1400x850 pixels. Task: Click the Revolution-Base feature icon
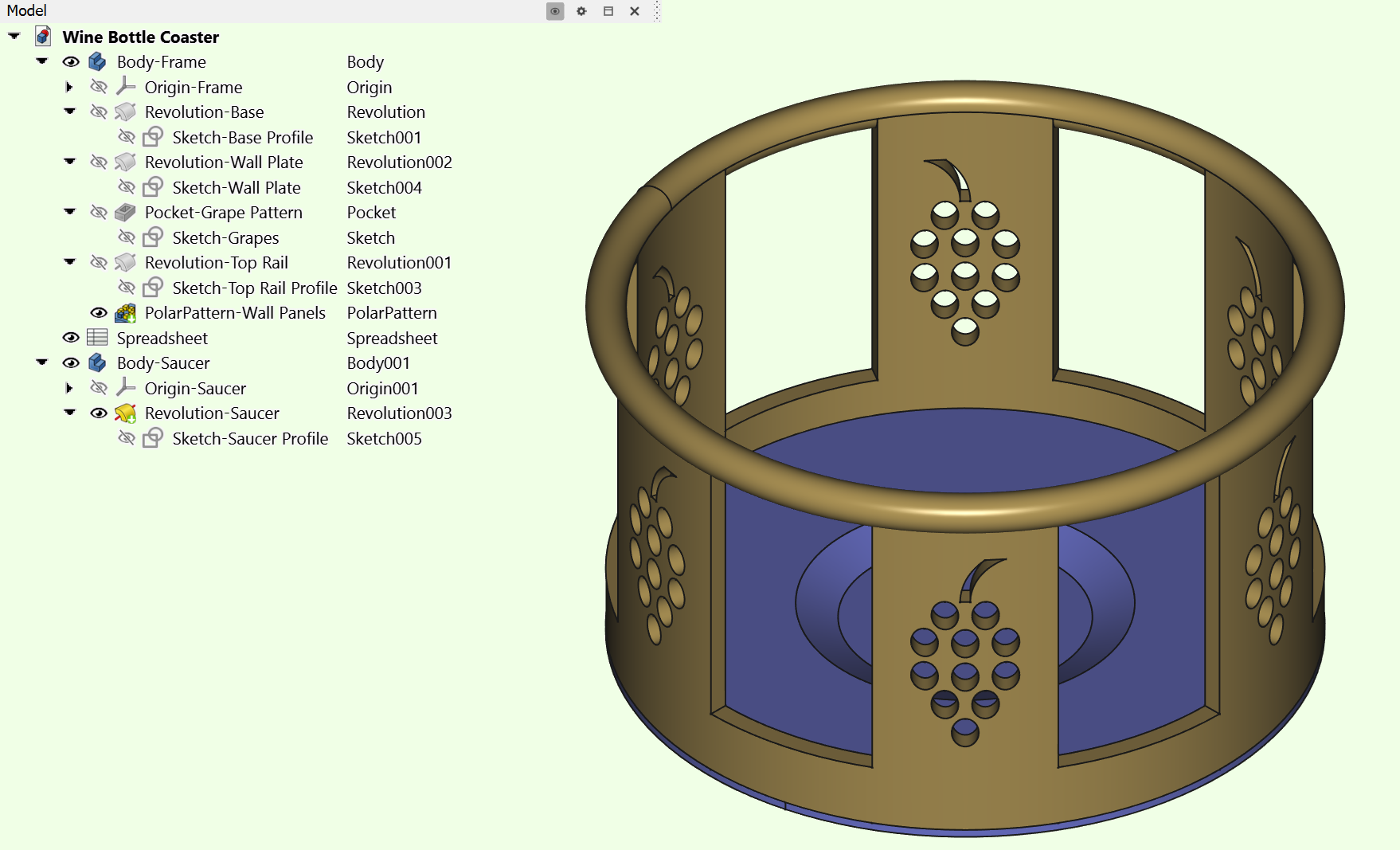[125, 112]
